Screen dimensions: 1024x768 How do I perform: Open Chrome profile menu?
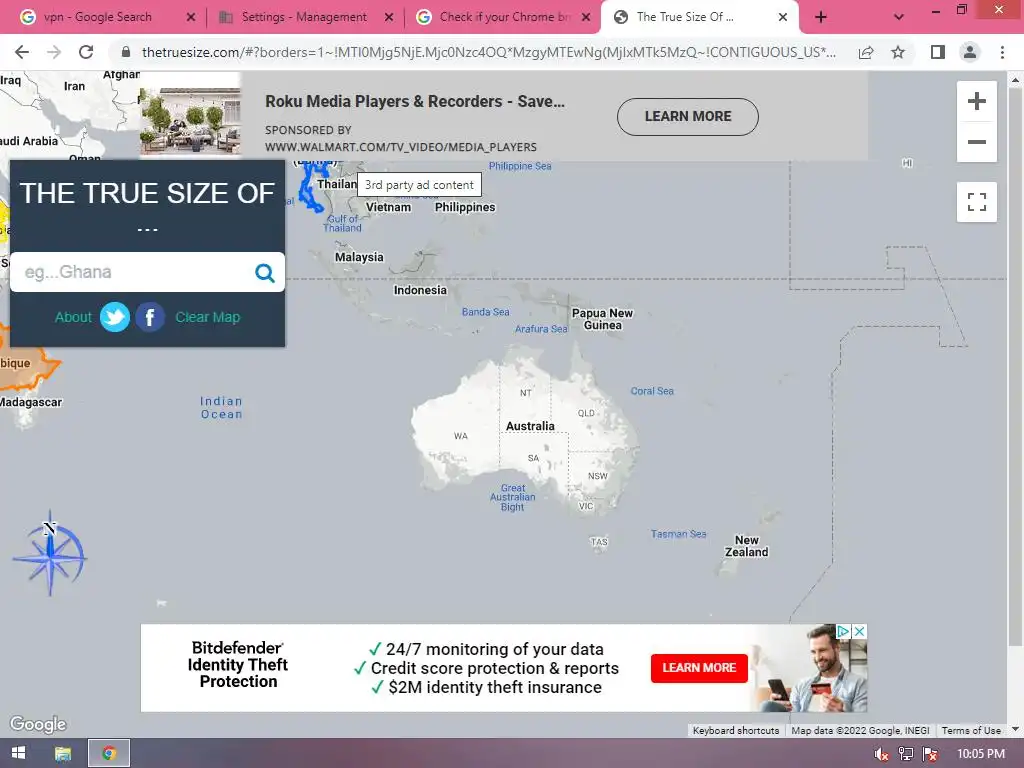970,52
